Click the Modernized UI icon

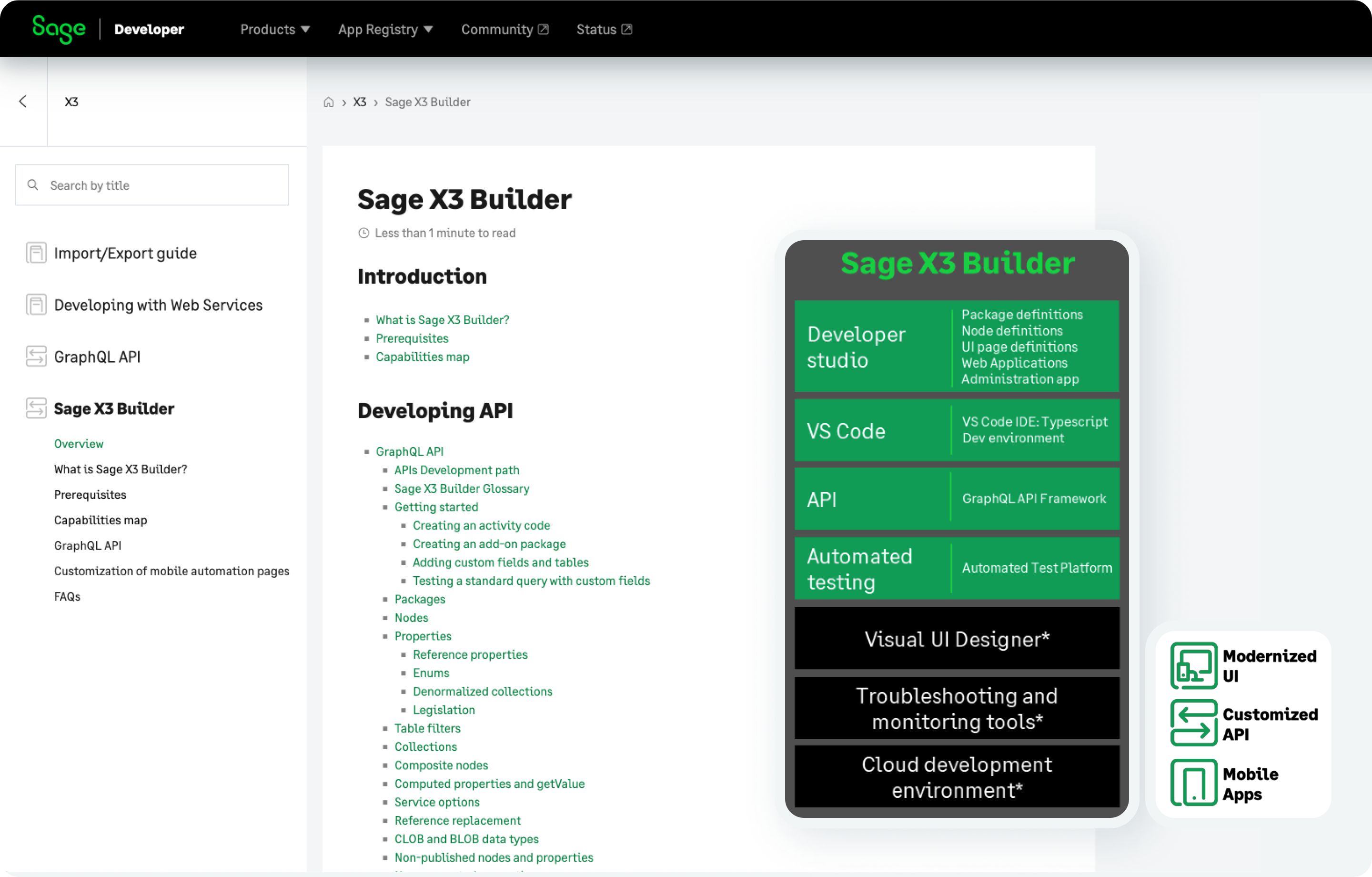tap(1194, 665)
